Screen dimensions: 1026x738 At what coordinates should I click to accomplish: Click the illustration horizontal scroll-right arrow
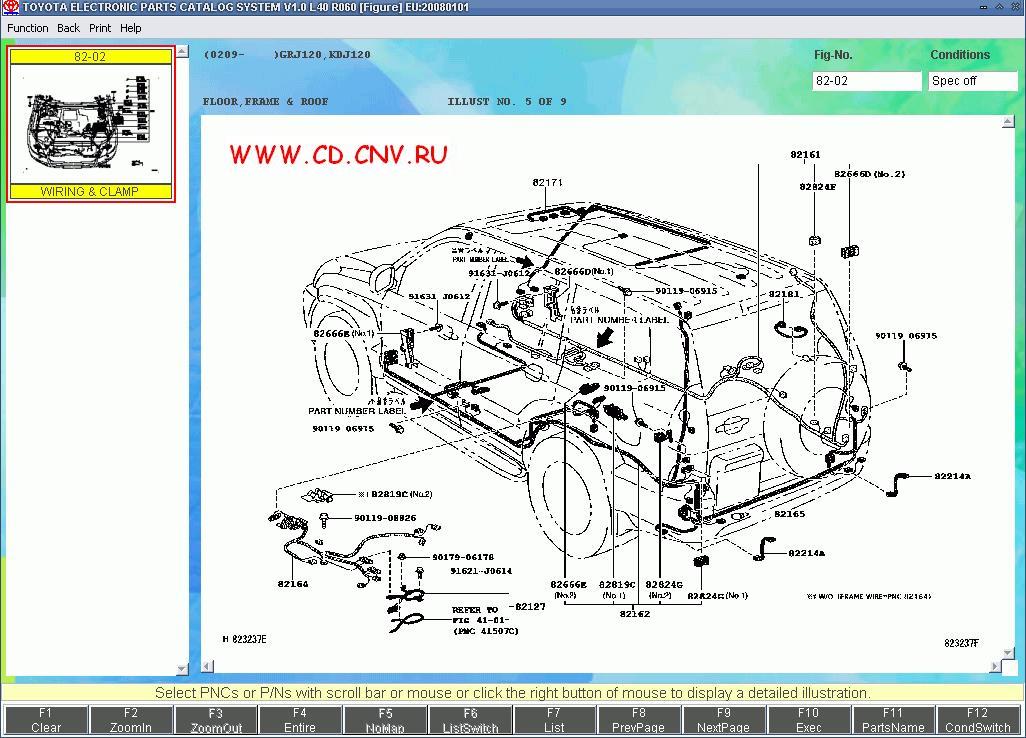pos(995,666)
